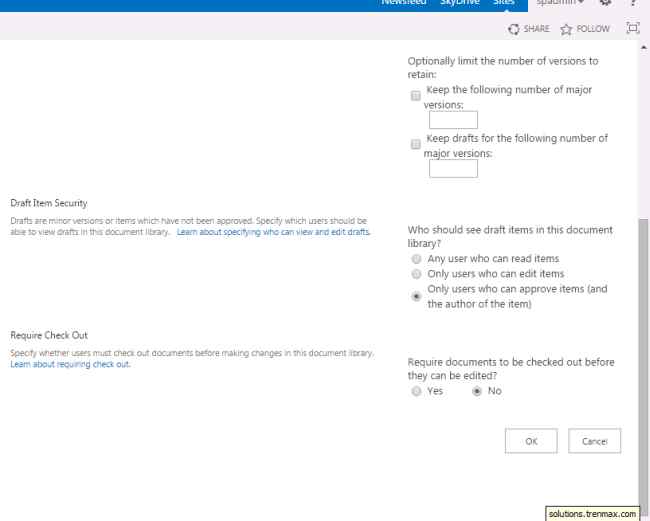Enable keep the following number of major versions
This screenshot has width=650, height=521.
(x=415, y=96)
